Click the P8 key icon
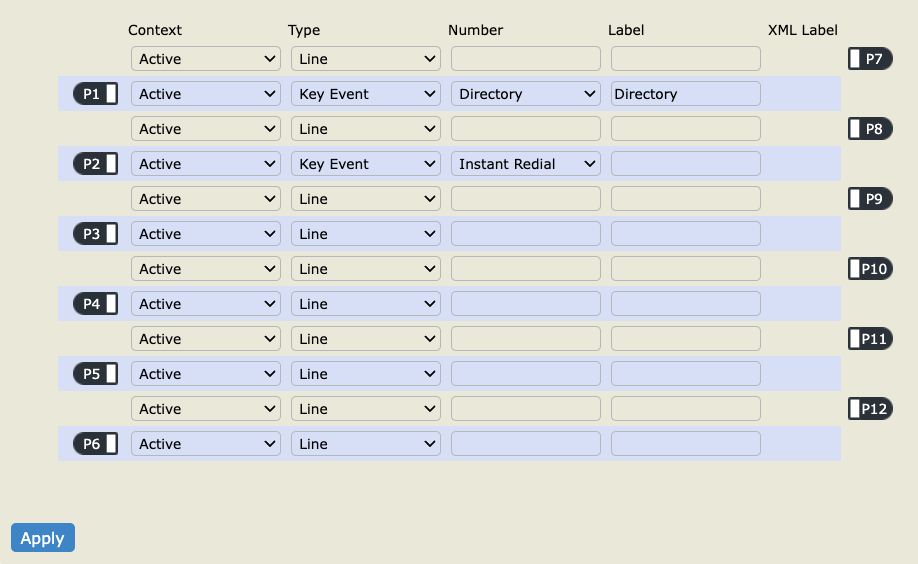This screenshot has width=918, height=564. [x=870, y=129]
